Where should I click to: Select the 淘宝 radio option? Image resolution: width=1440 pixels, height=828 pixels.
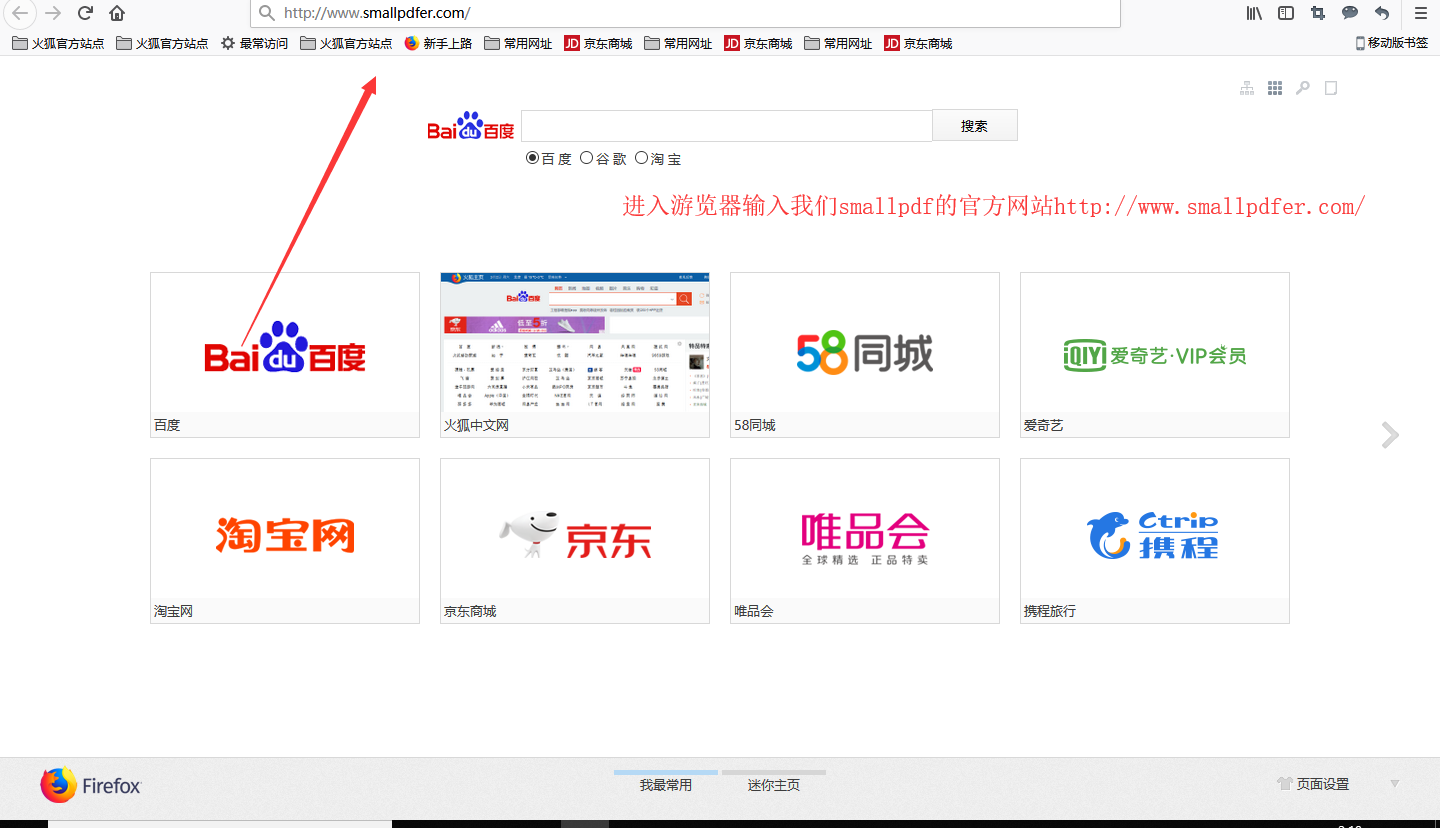coord(642,158)
